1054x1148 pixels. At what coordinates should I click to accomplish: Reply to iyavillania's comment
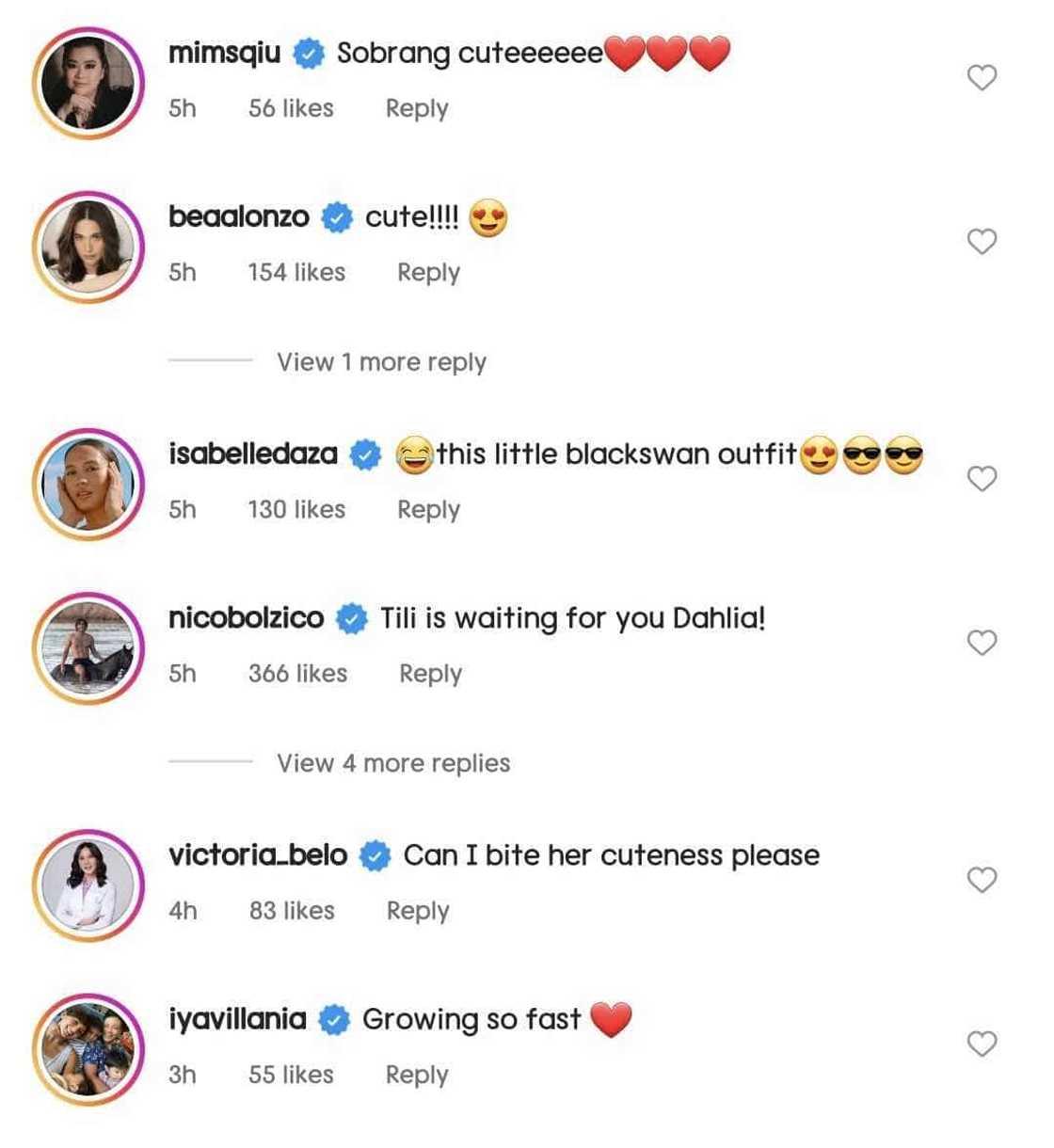point(417,1075)
